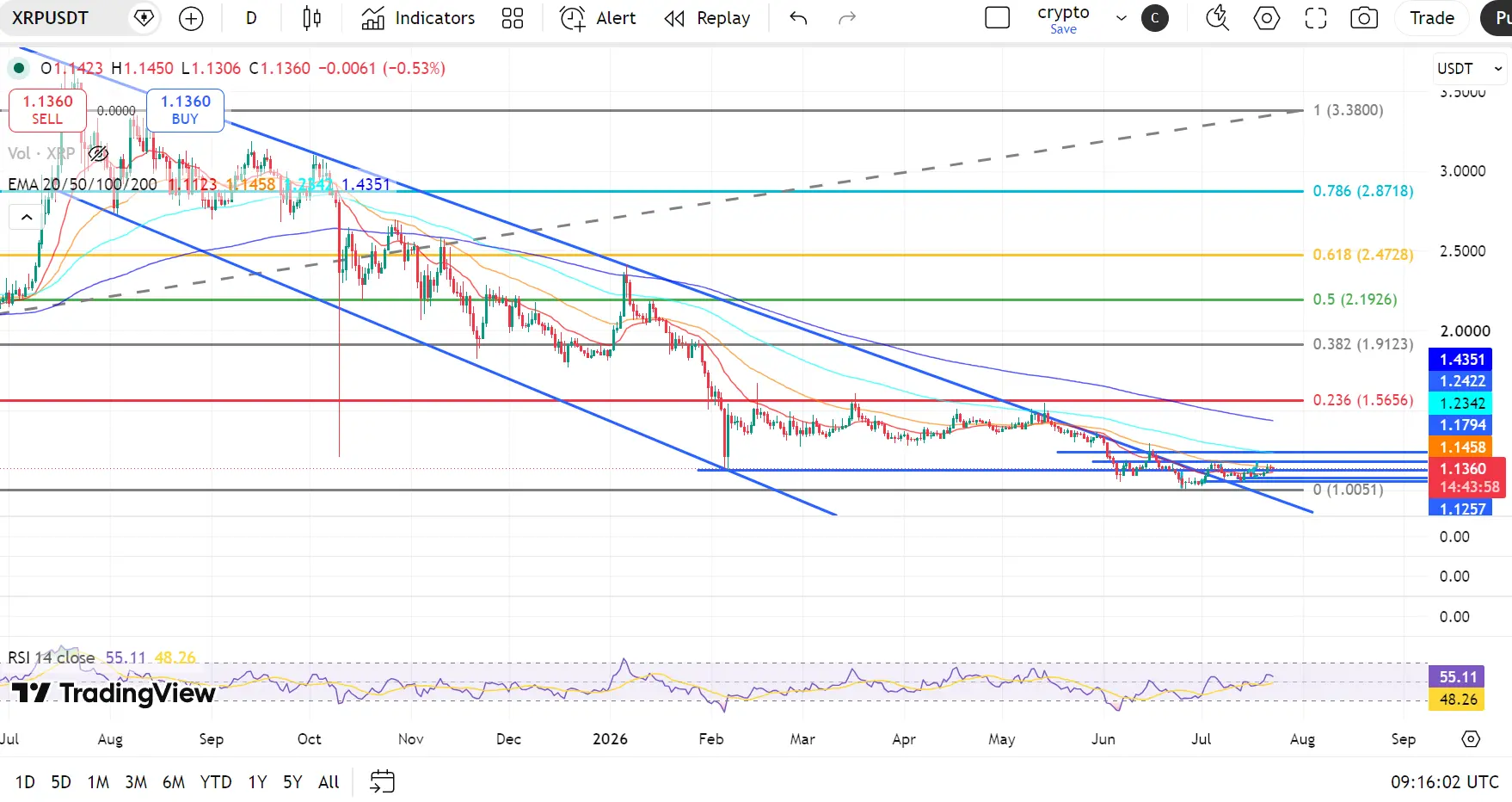Select the 0.382 (1.9123) Fibonacci level label
This screenshot has height=802, width=1512.
[1362, 344]
